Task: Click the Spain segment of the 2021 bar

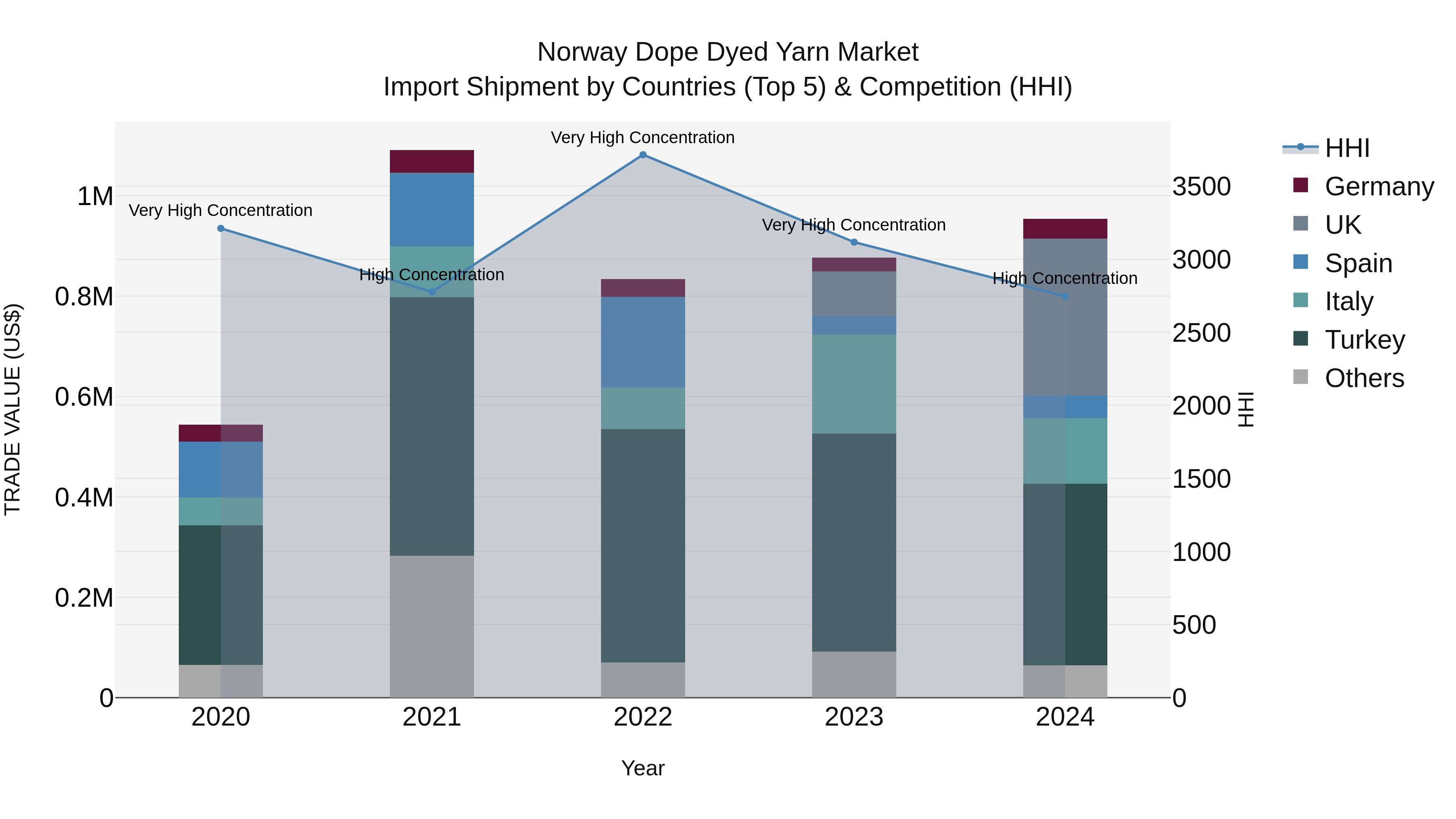Action: (x=432, y=210)
